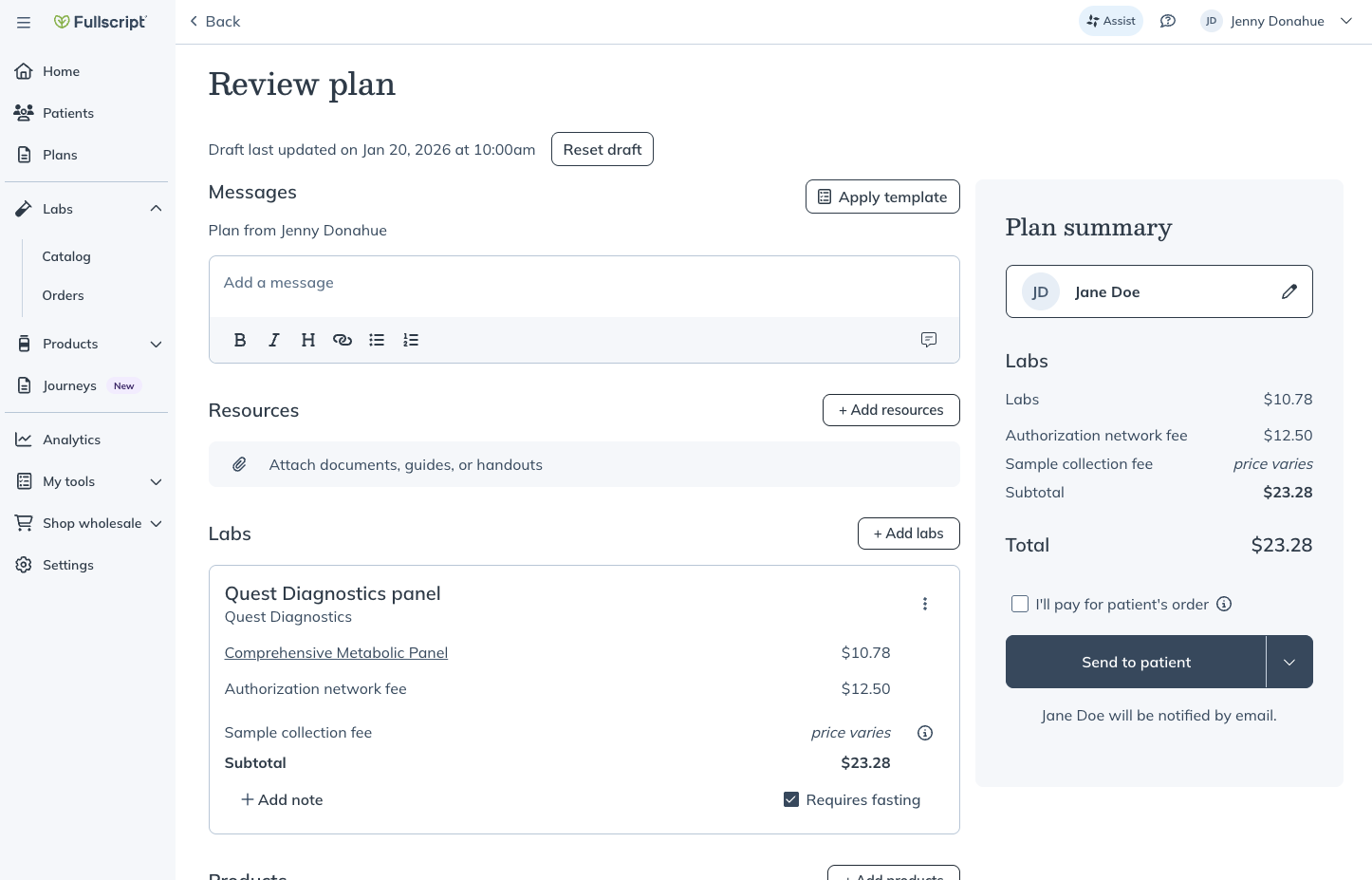Viewport: 1372px width, 880px height.
Task: Click info icon next to Sample collection fee
Action: coord(925,733)
